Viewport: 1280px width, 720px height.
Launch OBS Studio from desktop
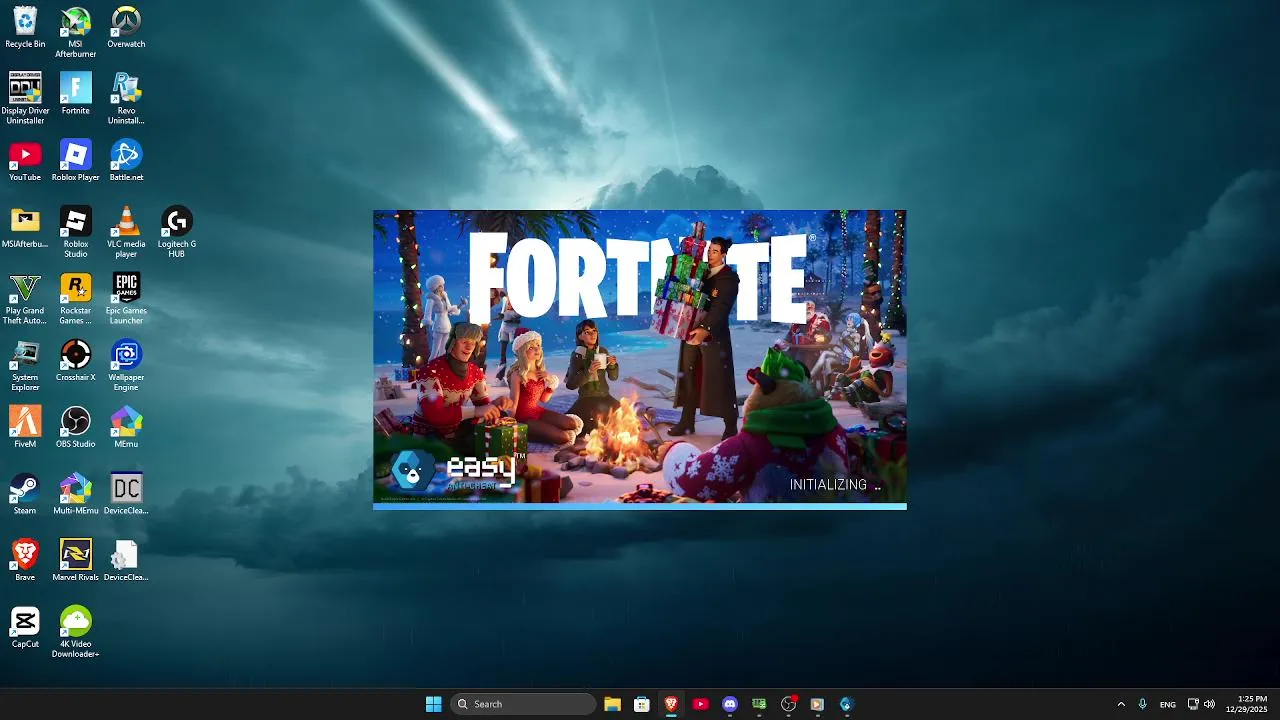point(76,427)
